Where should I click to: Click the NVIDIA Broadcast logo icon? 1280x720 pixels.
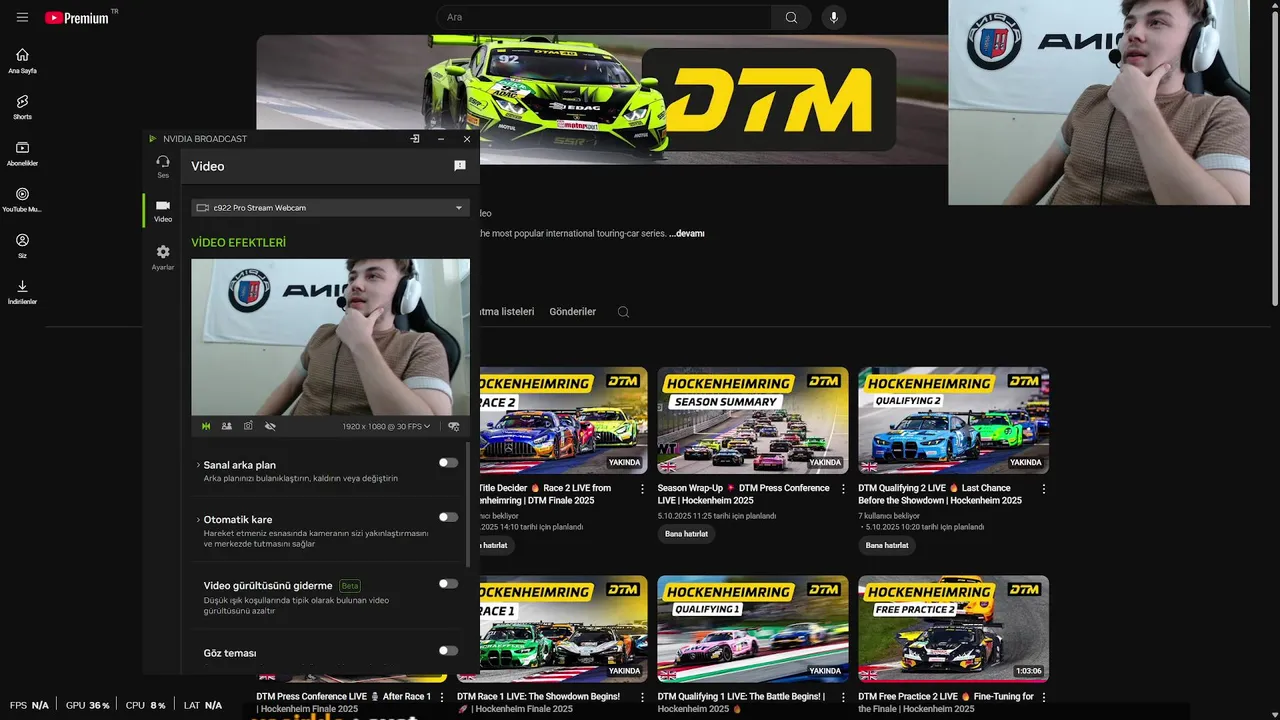pyautogui.click(x=153, y=139)
